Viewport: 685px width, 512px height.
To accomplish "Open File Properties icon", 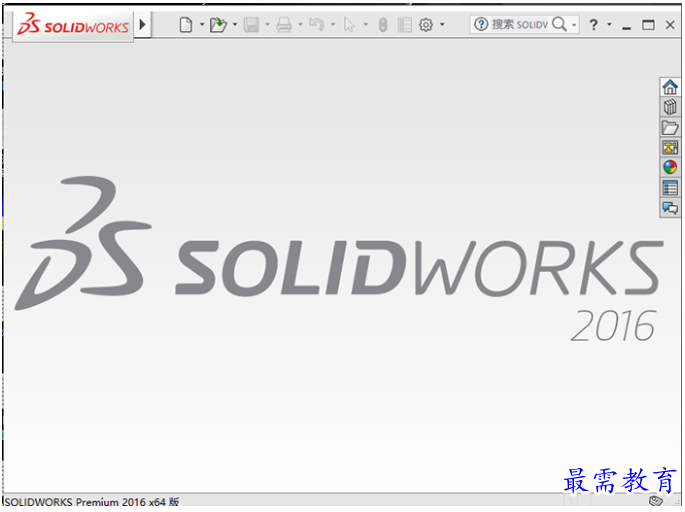I will click(405, 25).
